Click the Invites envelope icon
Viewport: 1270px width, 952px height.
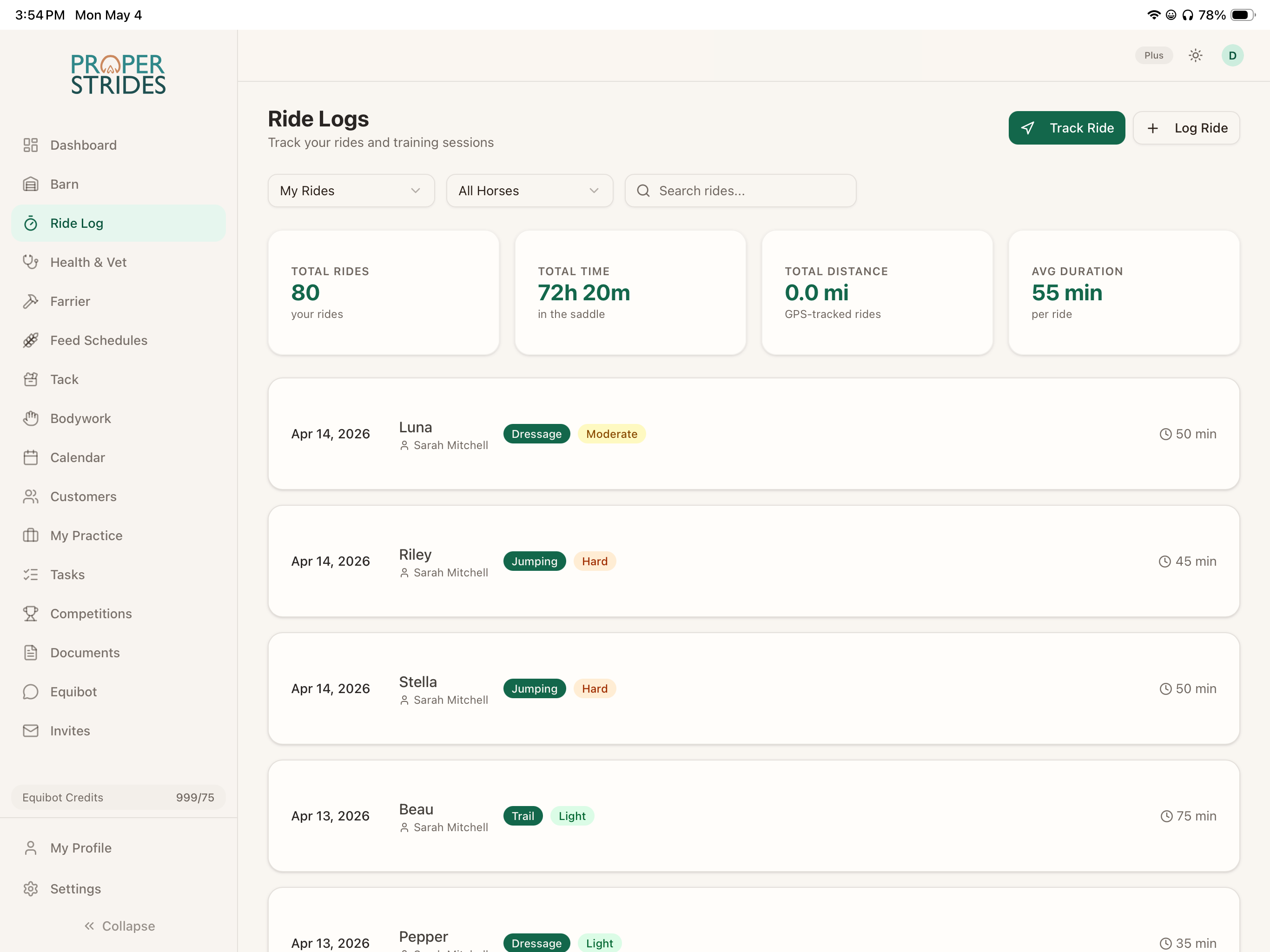click(30, 730)
